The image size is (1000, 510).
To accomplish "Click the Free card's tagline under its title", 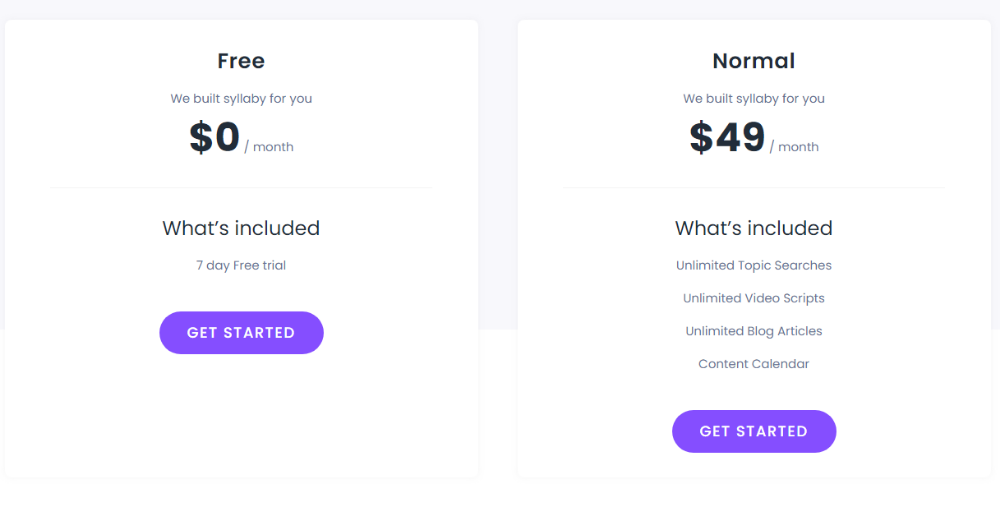I will [241, 99].
